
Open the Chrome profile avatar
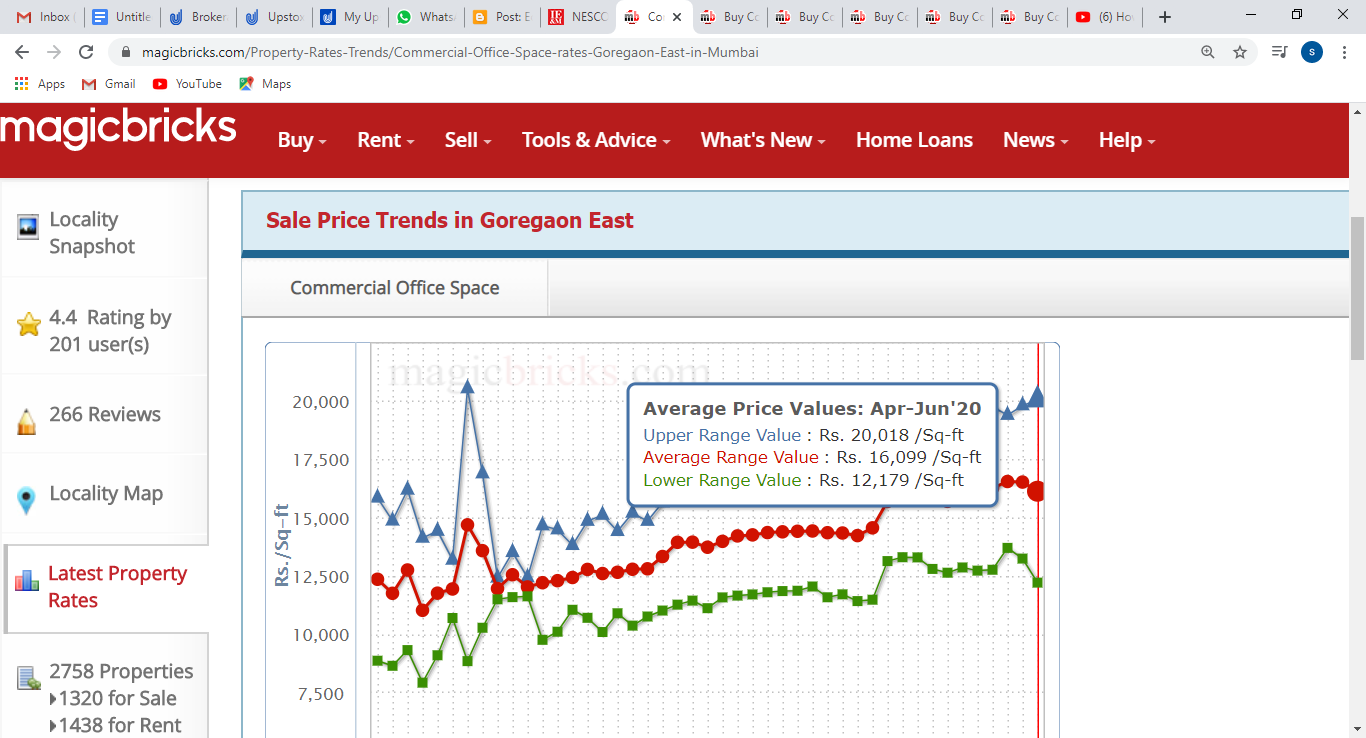point(1312,52)
